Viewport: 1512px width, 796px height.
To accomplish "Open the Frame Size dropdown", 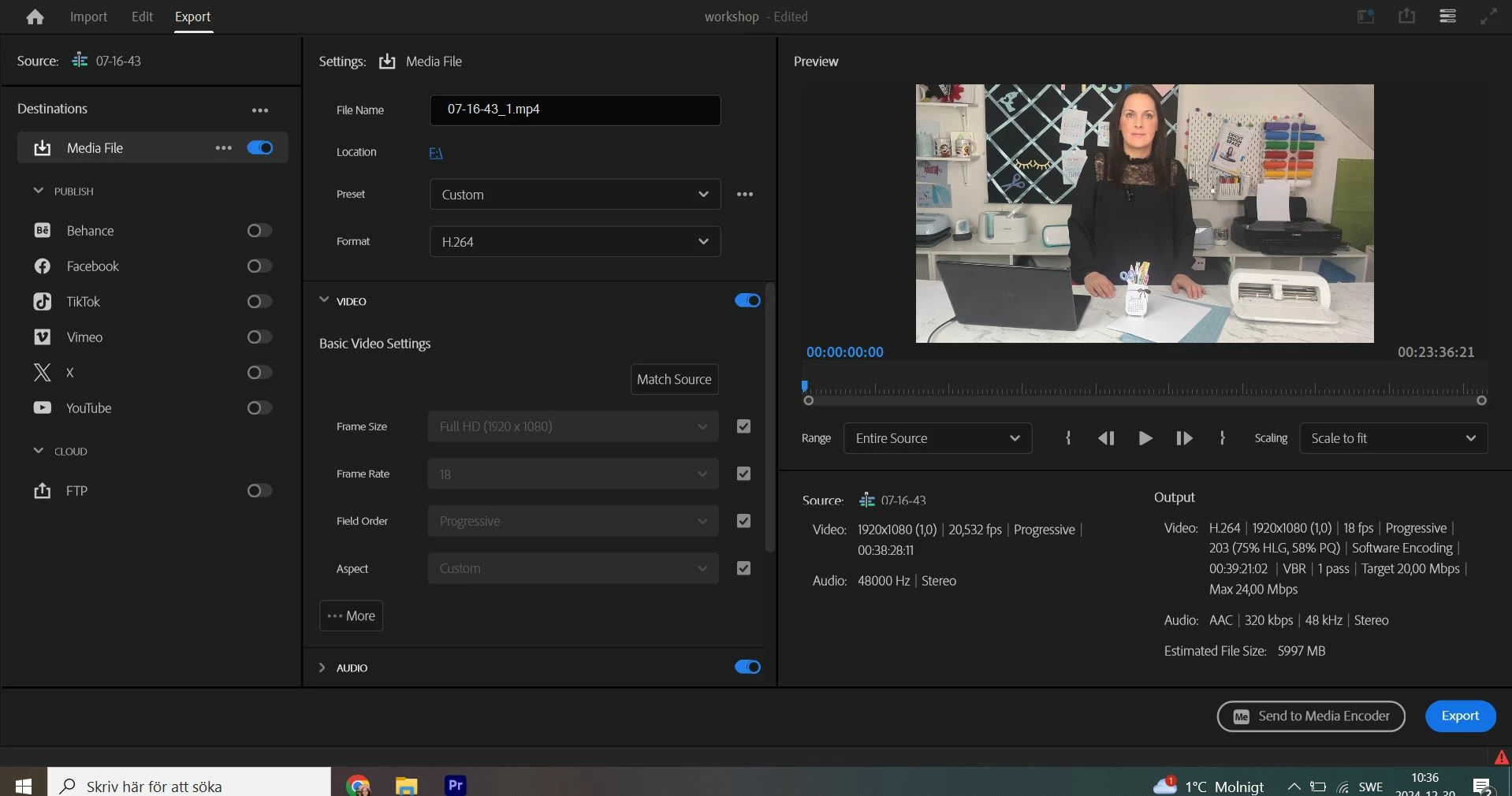I will (x=573, y=426).
